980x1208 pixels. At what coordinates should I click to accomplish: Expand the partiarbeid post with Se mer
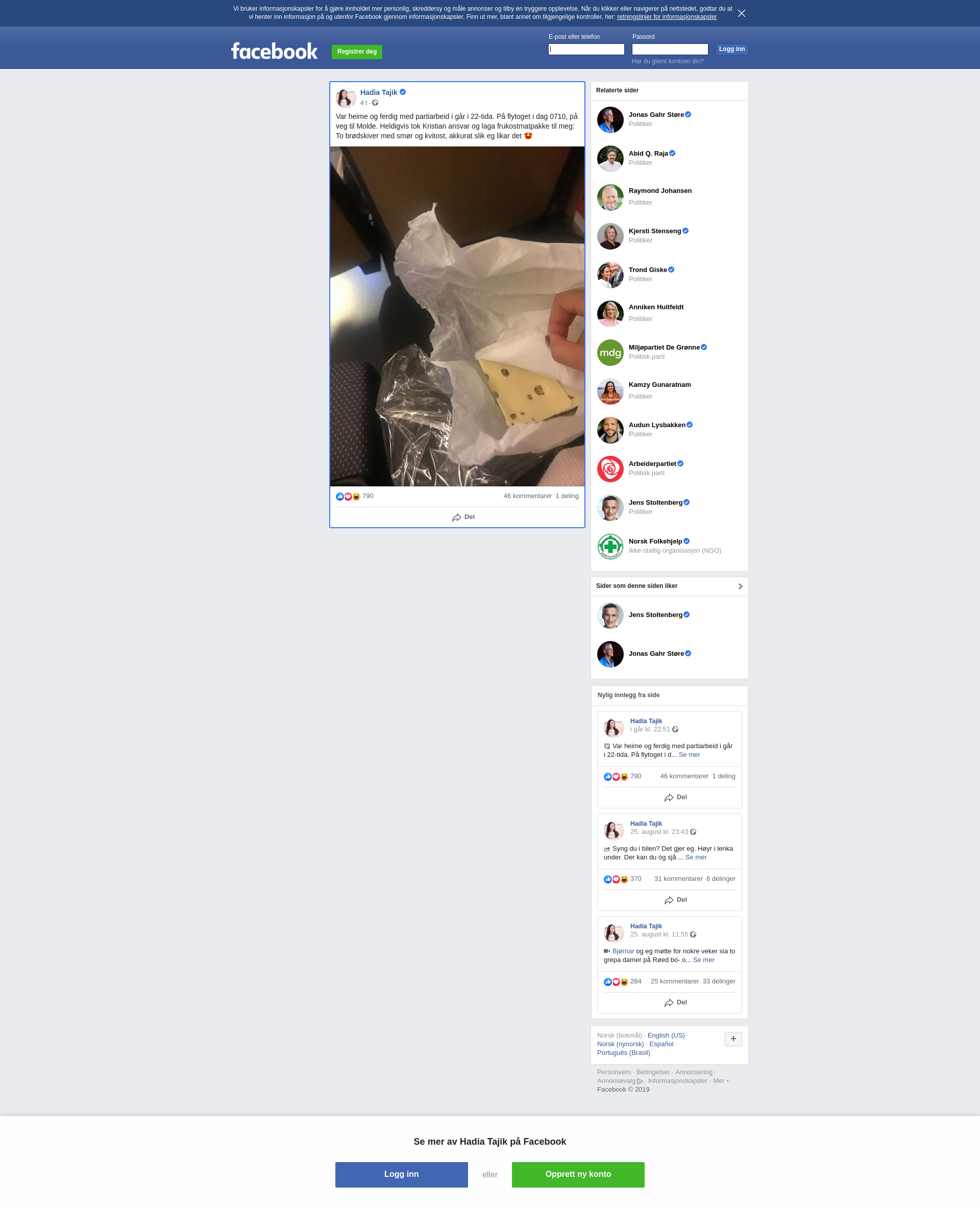tap(689, 755)
